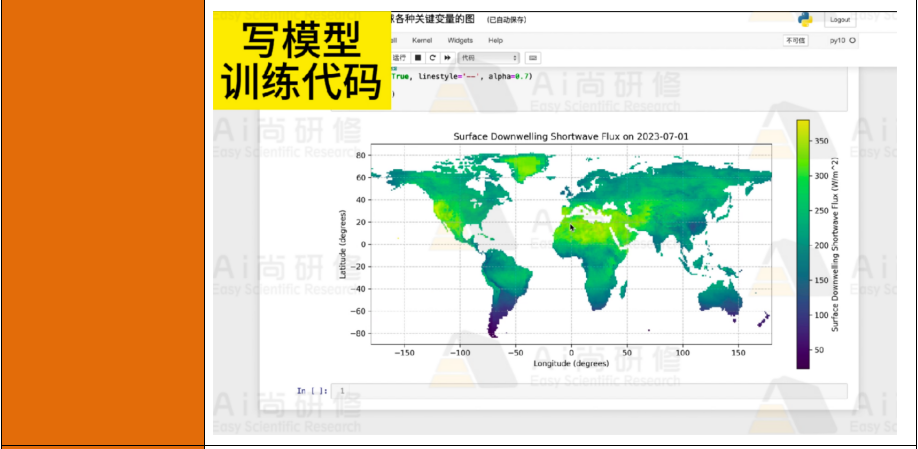Open the Widgets menu
Image resolution: width=918 pixels, height=449 pixels.
[460, 40]
